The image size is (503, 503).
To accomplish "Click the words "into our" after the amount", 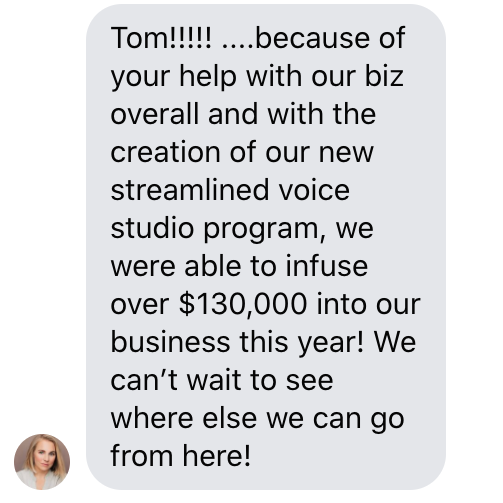I will pos(368,304).
